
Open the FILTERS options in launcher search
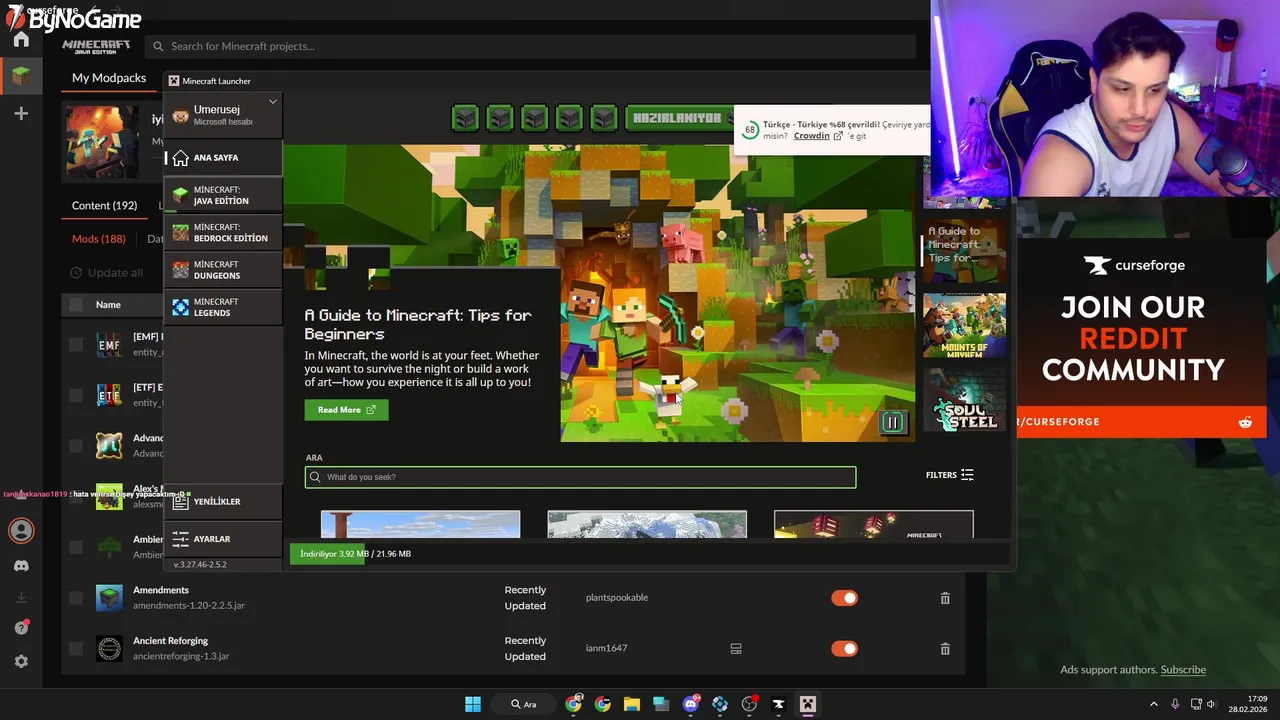tap(949, 475)
